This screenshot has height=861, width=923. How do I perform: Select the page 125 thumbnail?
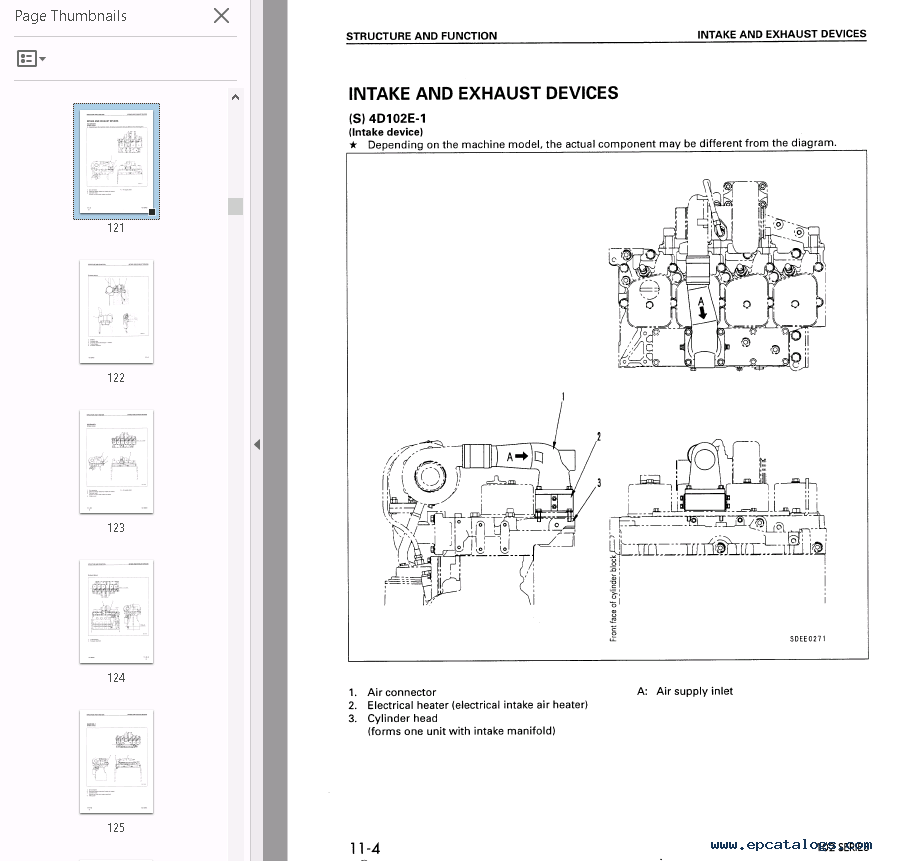coord(116,761)
